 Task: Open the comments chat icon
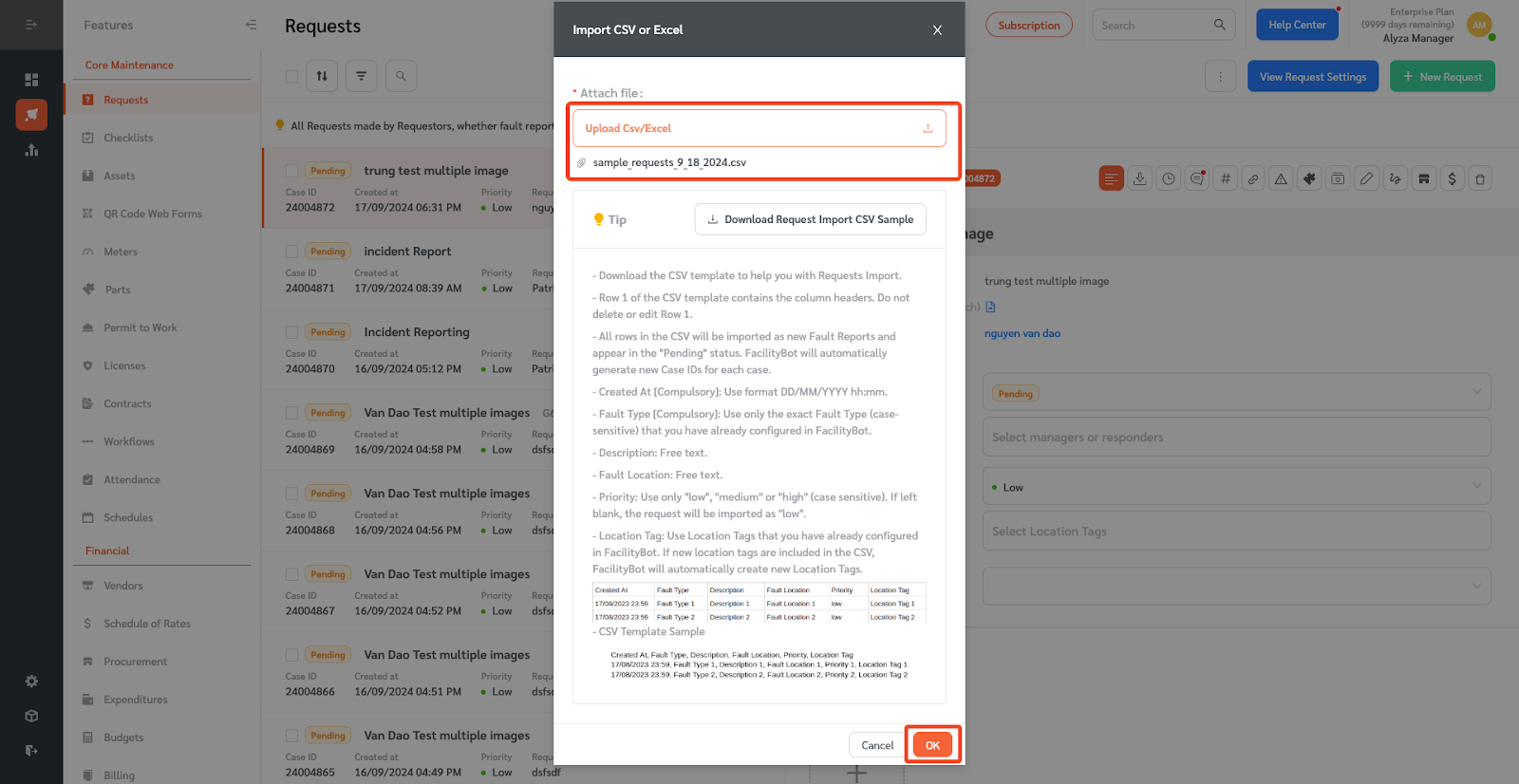coord(1197,178)
